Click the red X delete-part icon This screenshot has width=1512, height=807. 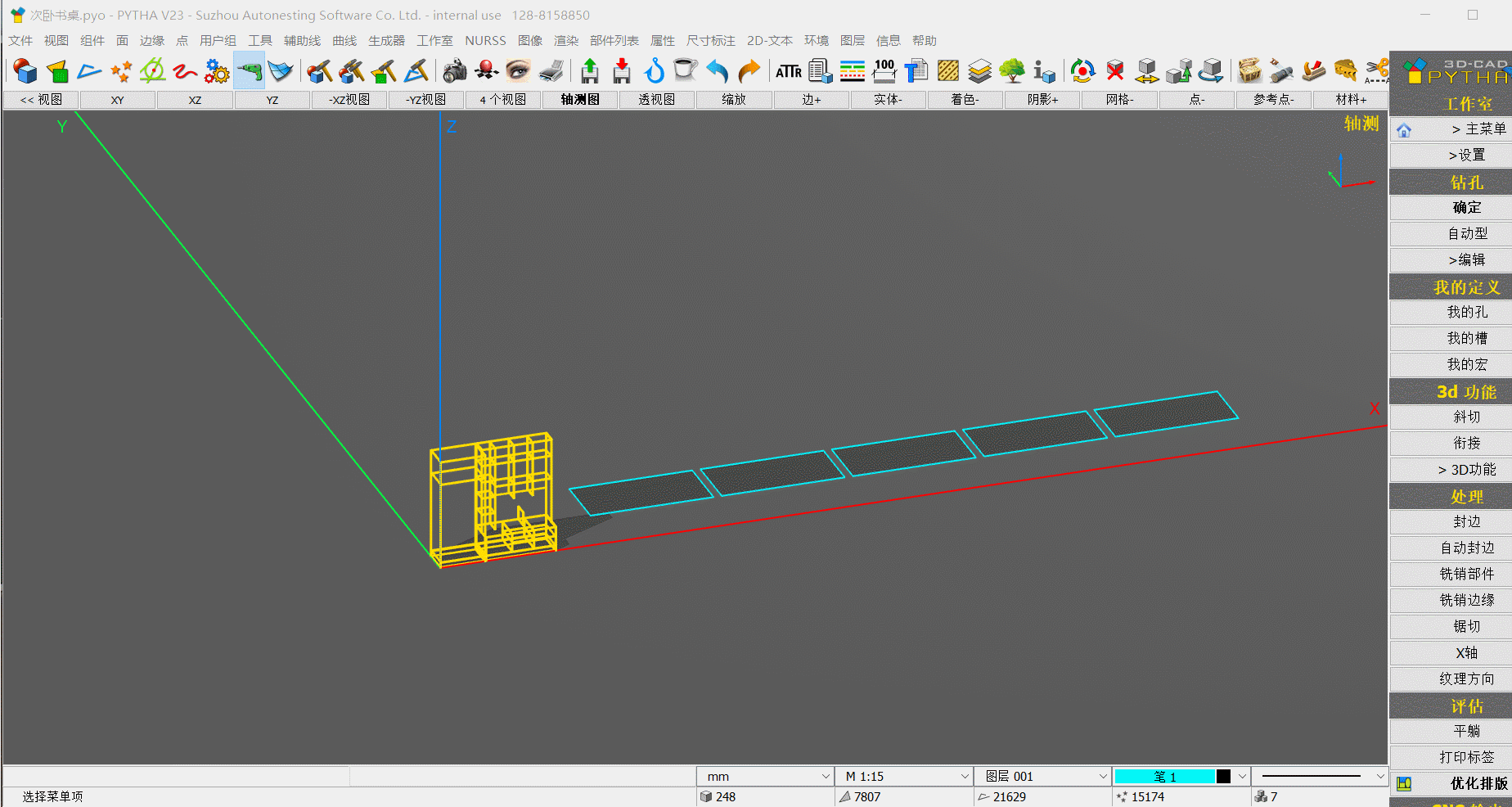pyautogui.click(x=1115, y=71)
